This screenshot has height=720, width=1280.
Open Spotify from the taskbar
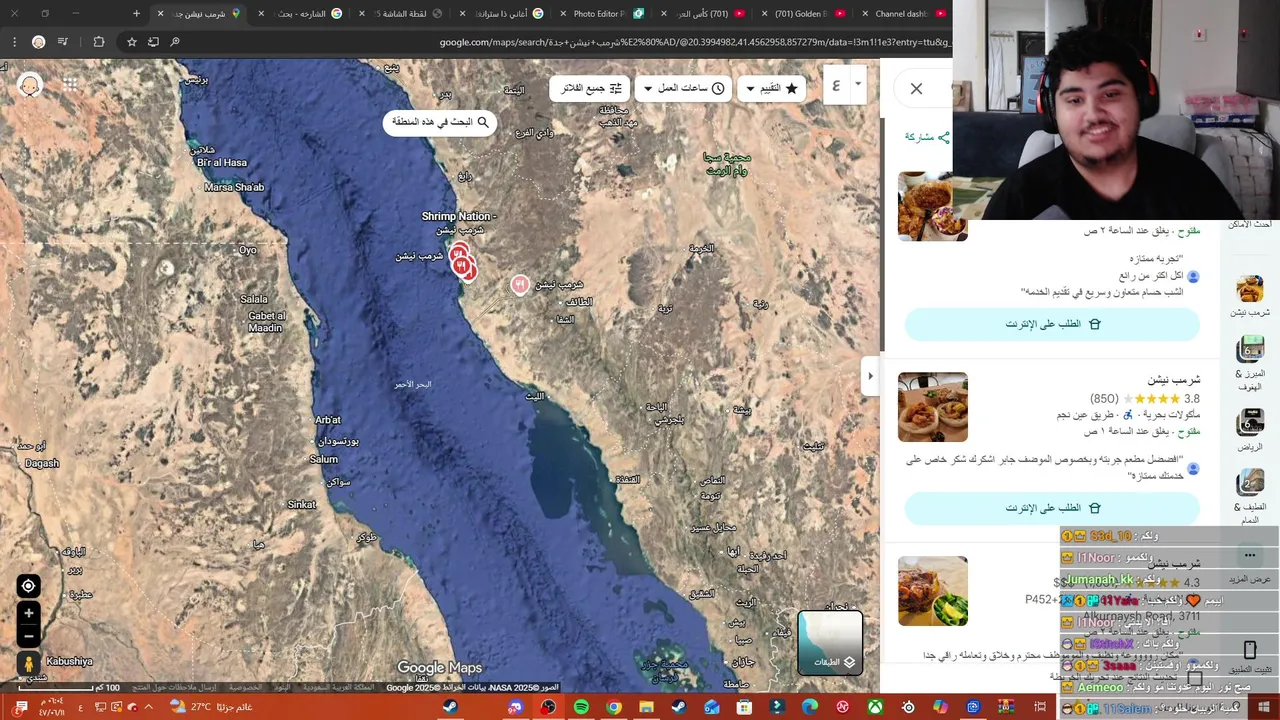pyautogui.click(x=581, y=707)
